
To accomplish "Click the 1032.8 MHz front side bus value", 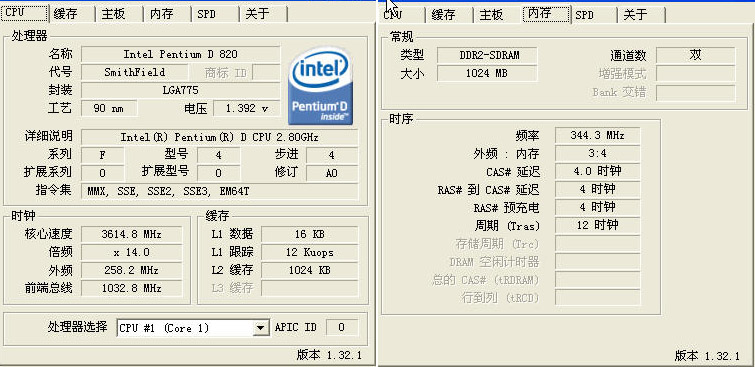I will point(131,288).
